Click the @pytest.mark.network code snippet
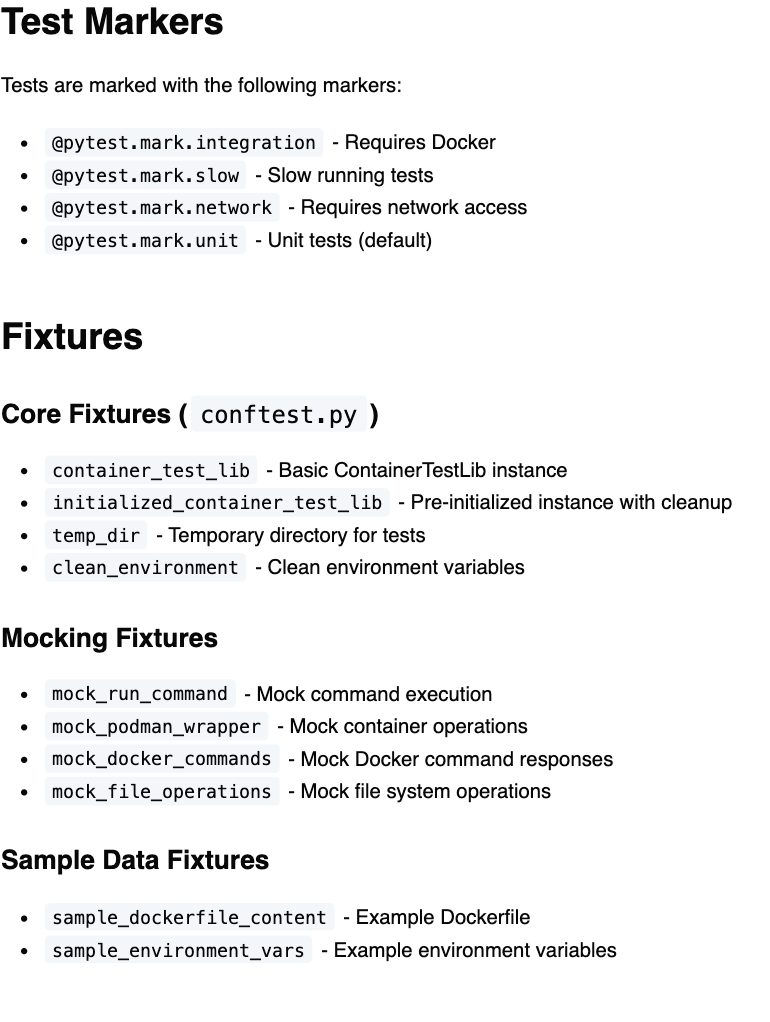This screenshot has height=1022, width=770. click(x=162, y=208)
